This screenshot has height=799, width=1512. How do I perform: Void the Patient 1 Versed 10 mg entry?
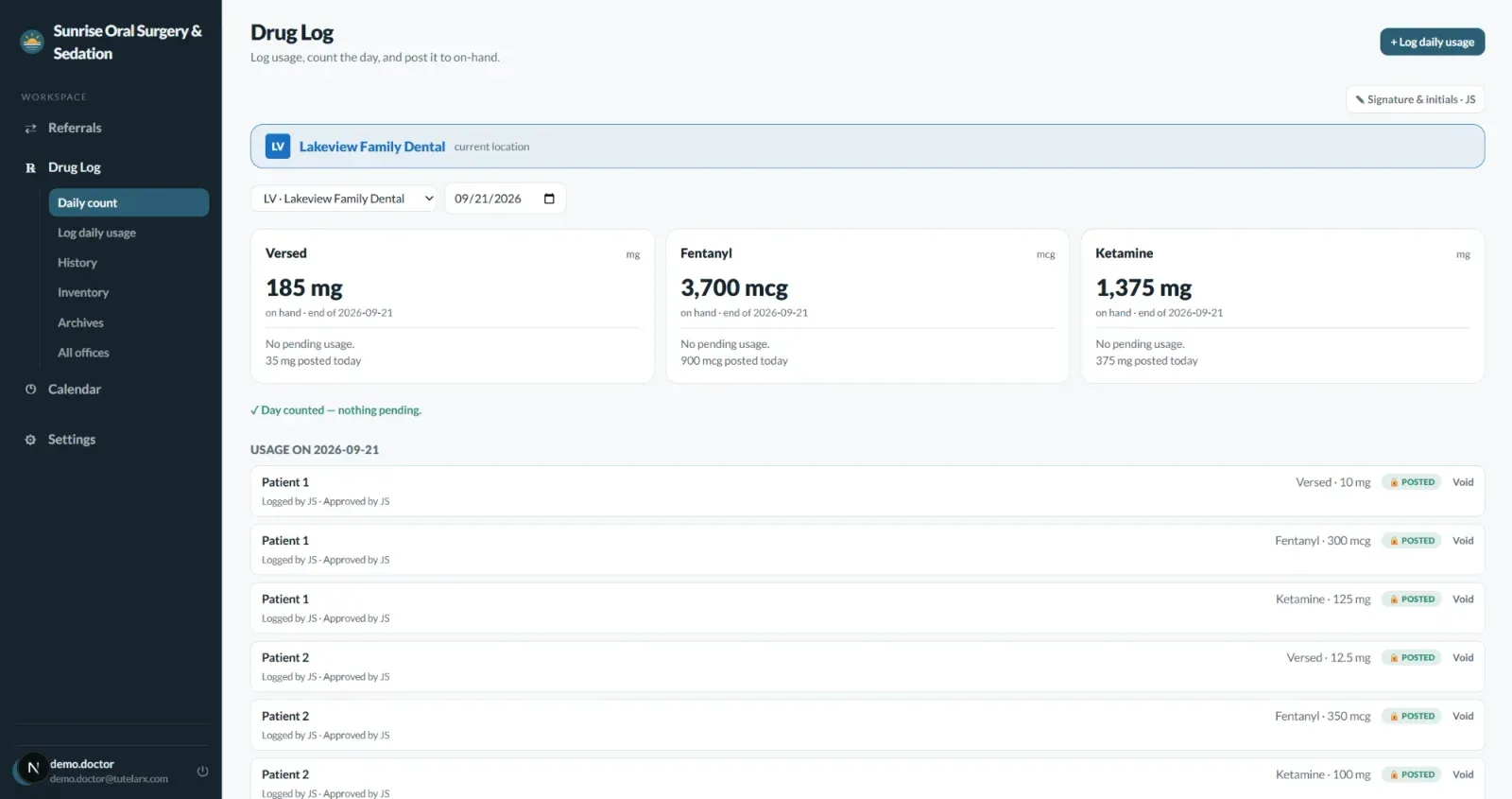tap(1463, 482)
